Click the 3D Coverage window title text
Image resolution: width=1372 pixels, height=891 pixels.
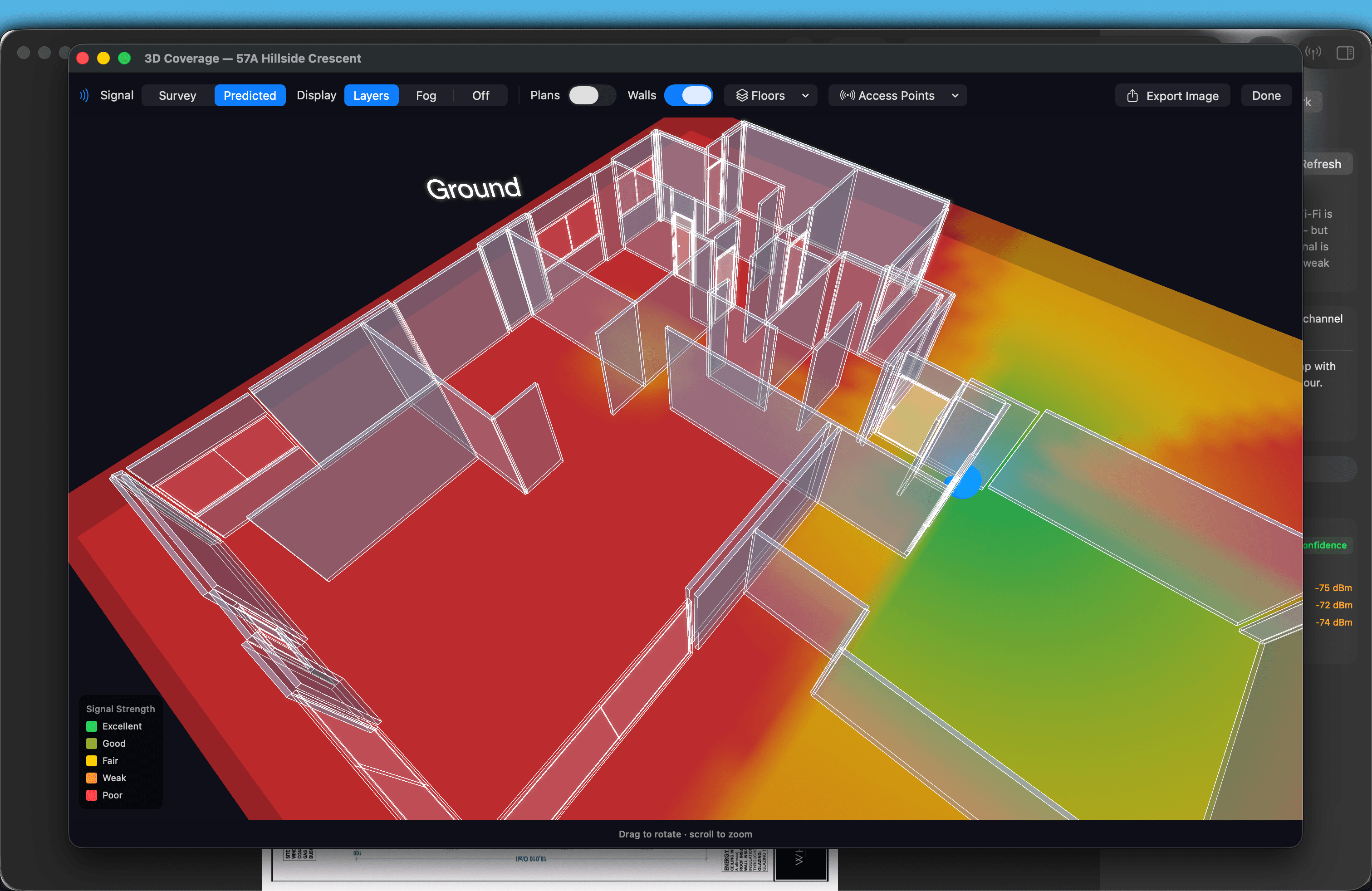(253, 58)
